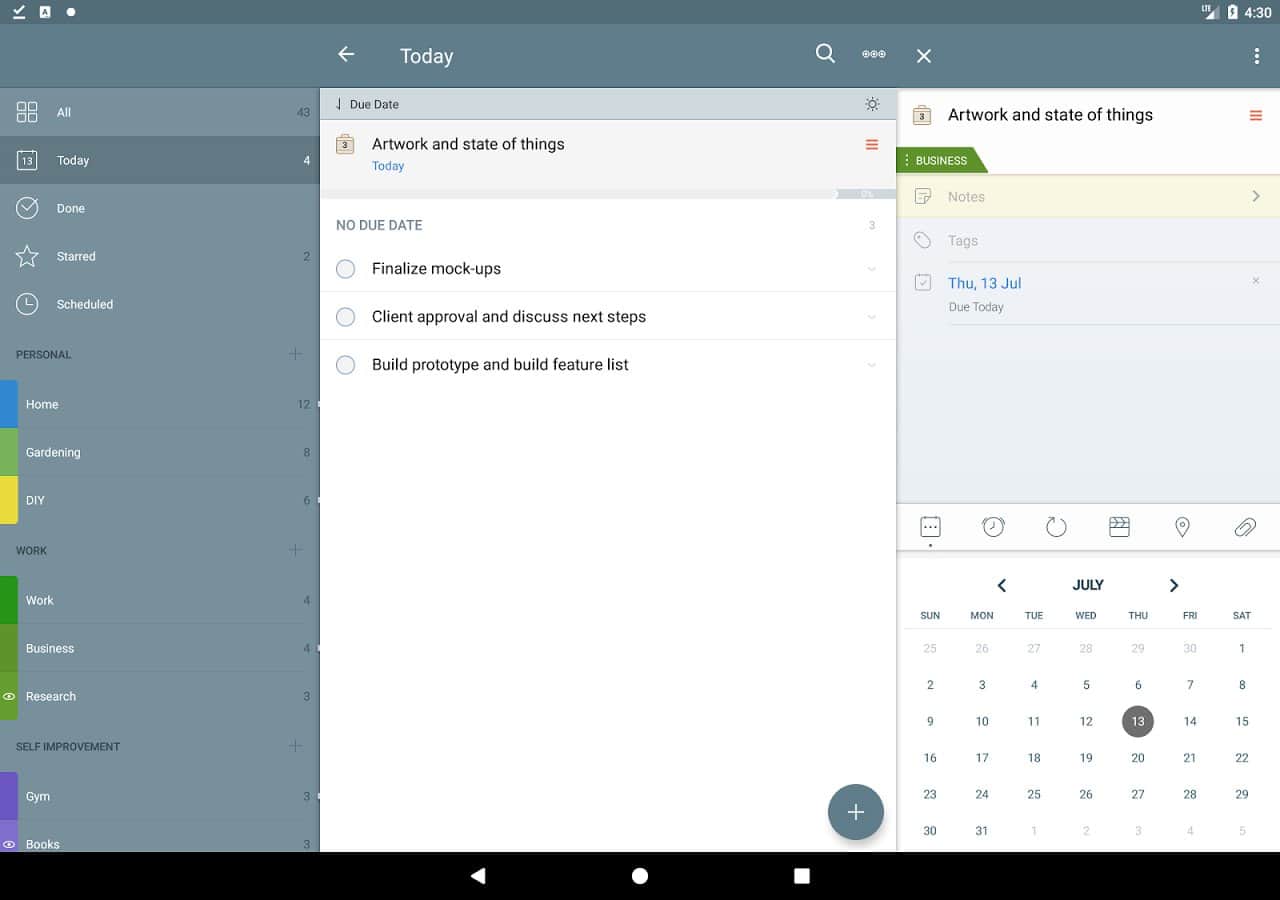Open the Starred list in sidebar

tap(76, 257)
